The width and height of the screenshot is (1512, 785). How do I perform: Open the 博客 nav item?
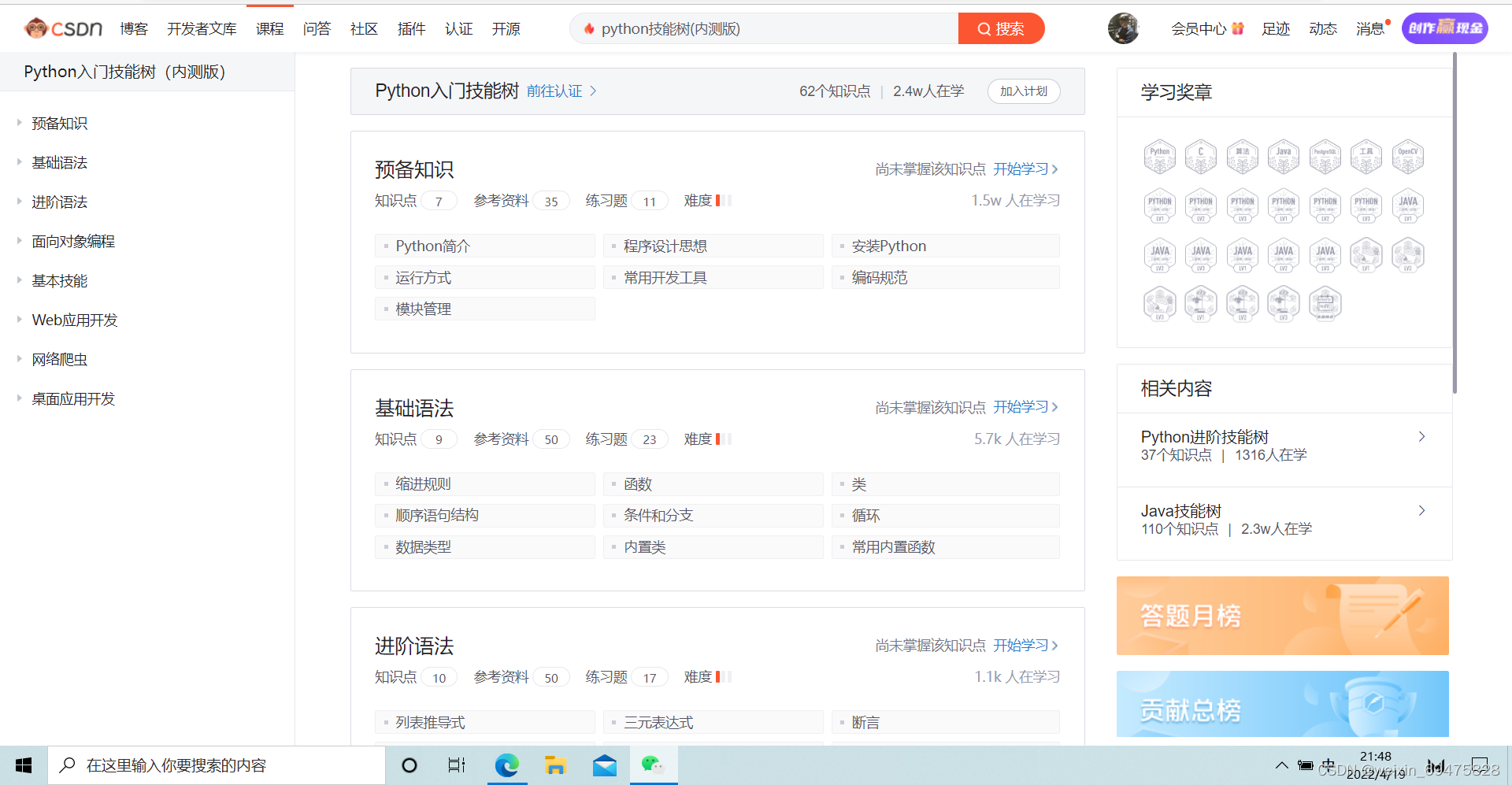coord(134,29)
